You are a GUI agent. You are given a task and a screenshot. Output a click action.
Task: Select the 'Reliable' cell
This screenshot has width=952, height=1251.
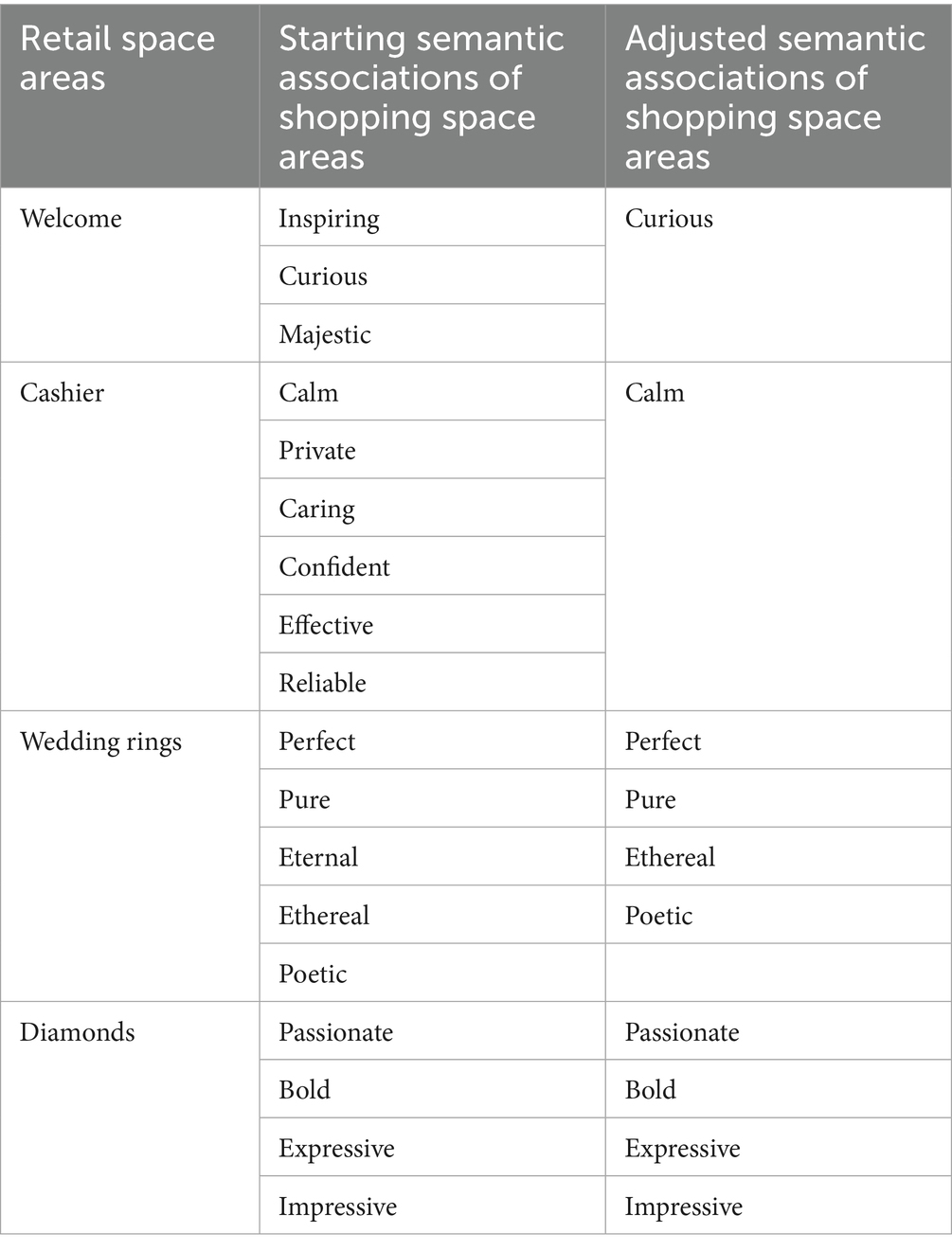tap(322, 683)
